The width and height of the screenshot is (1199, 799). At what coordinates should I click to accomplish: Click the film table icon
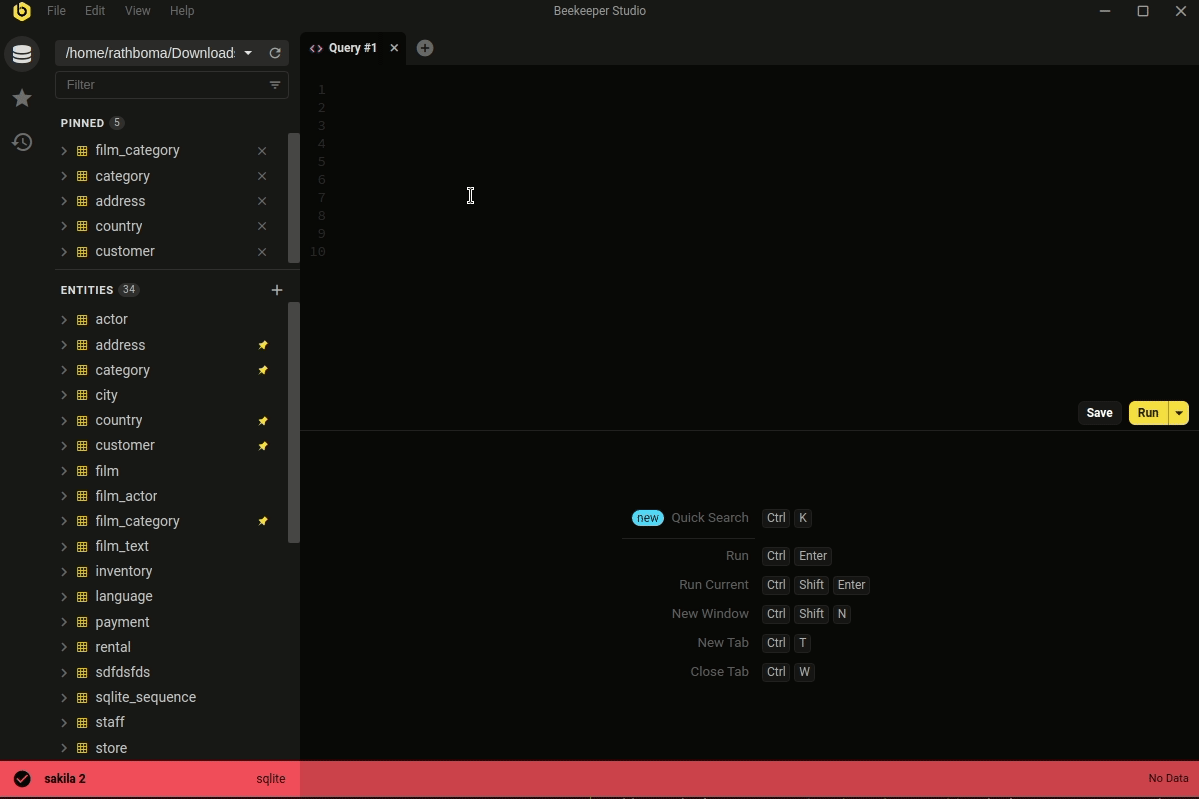coord(82,471)
